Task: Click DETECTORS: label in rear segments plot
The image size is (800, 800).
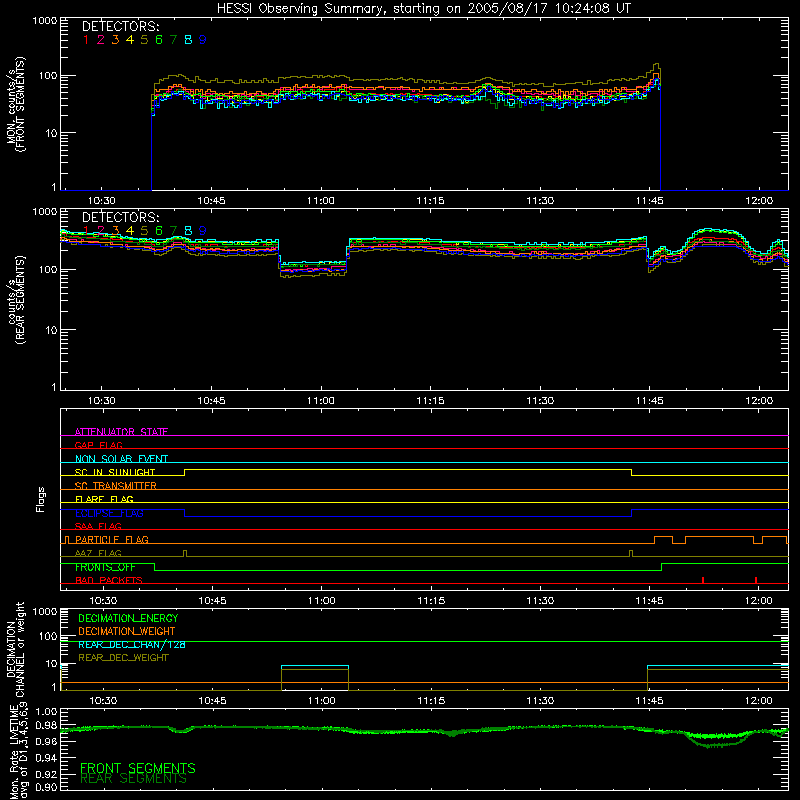Action: pyautogui.click(x=120, y=217)
